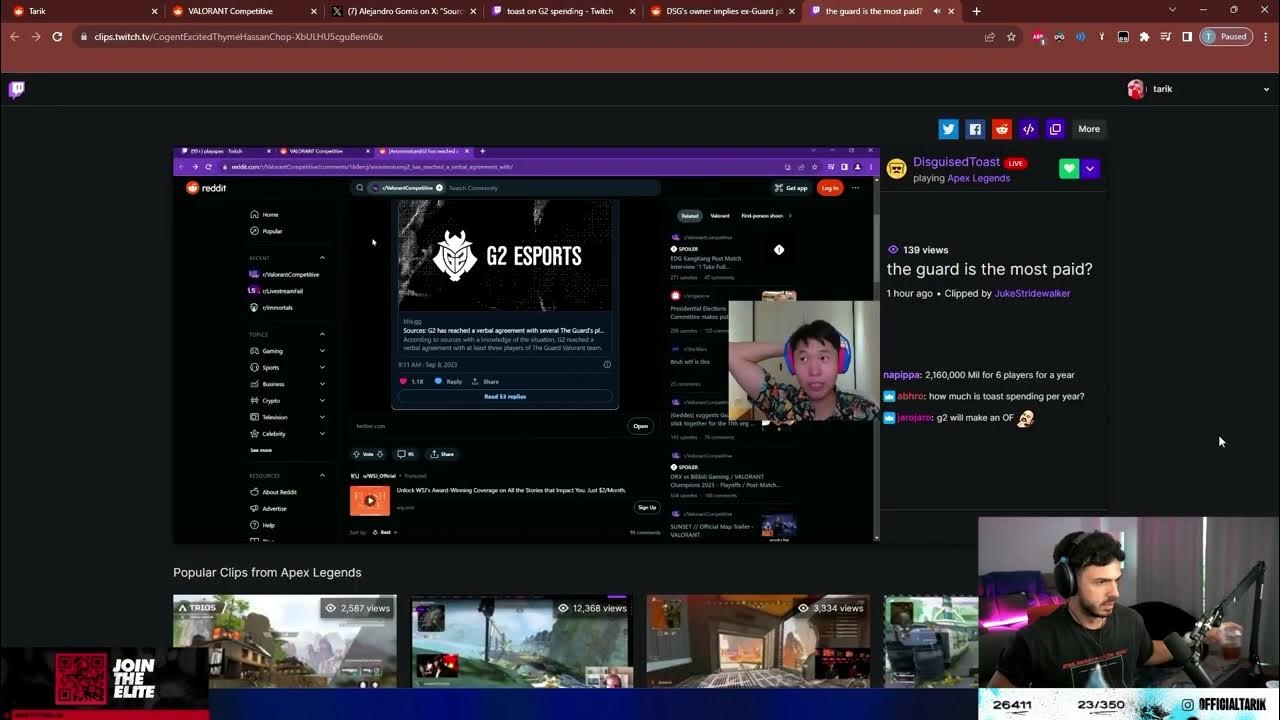The width and height of the screenshot is (1280, 720).
Task: Close the 'the guard is the most paid?' tab
Action: 953,11
